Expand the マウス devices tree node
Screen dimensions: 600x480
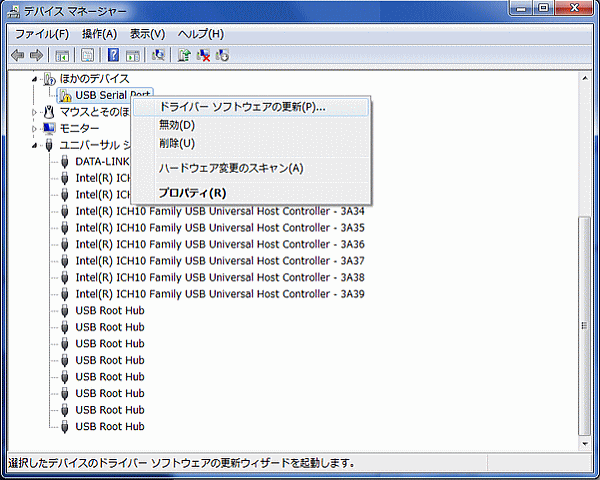pyautogui.click(x=34, y=112)
